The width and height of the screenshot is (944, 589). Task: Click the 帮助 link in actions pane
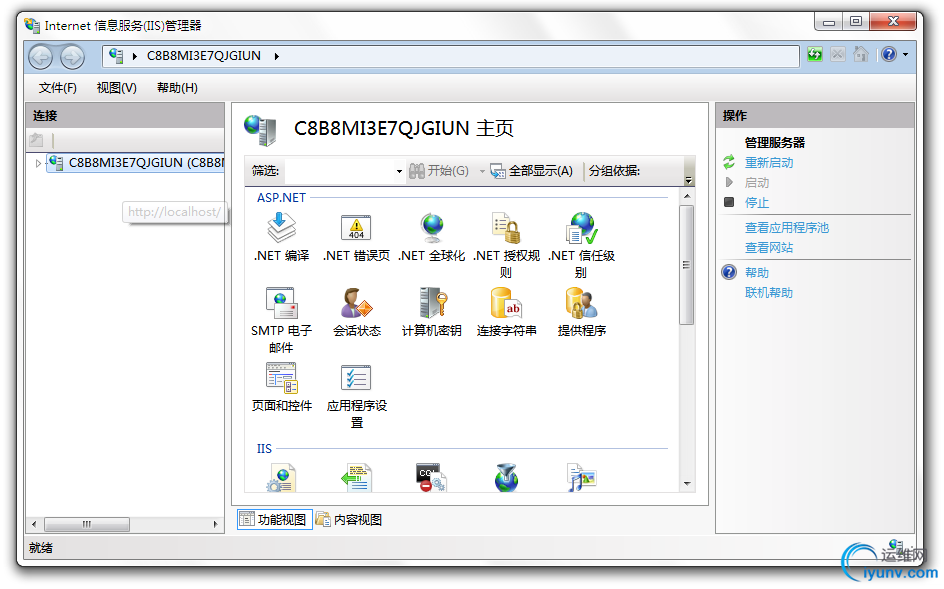point(757,273)
